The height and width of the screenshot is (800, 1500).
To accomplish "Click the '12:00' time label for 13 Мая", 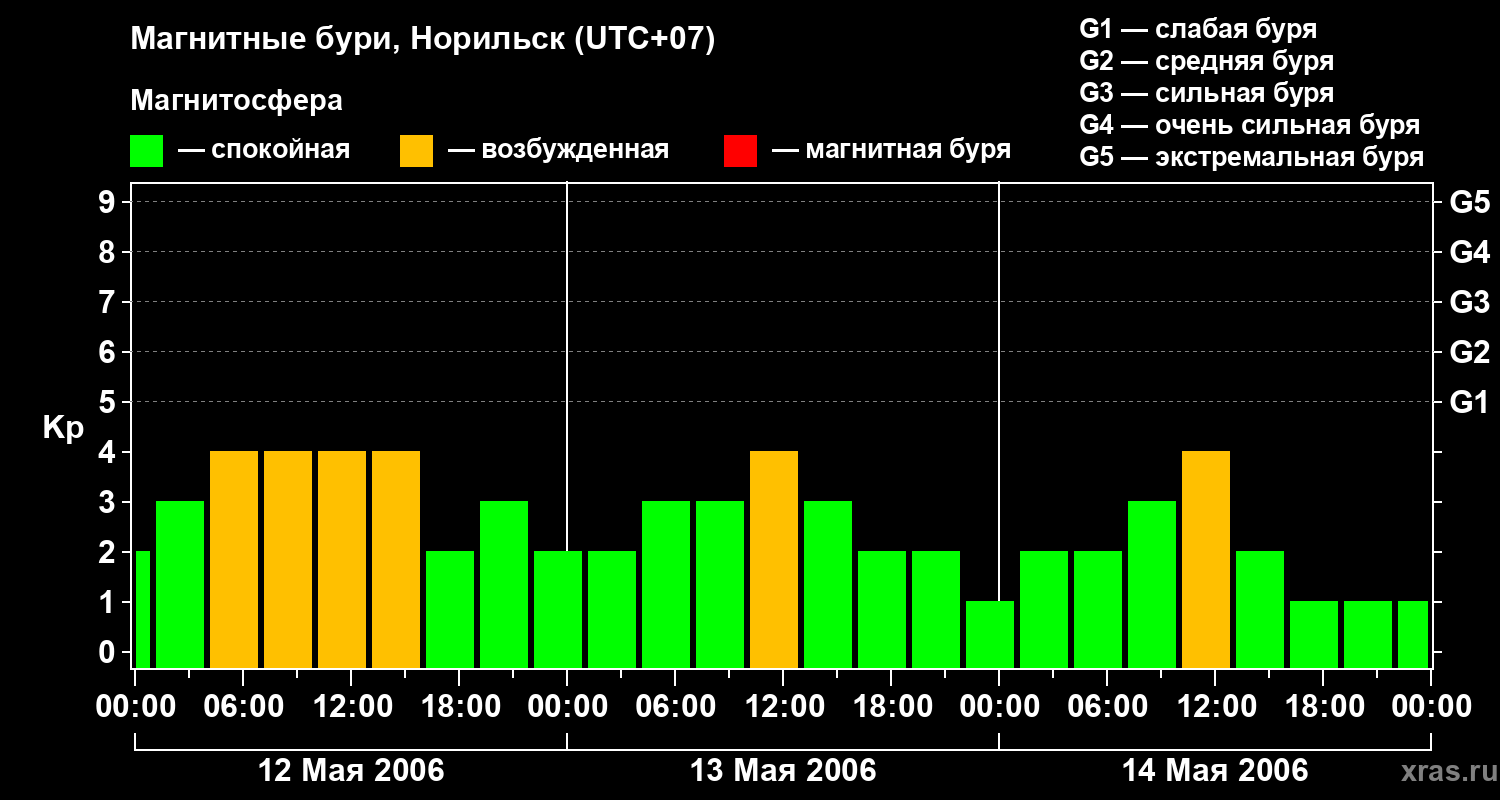I will pos(783,707).
